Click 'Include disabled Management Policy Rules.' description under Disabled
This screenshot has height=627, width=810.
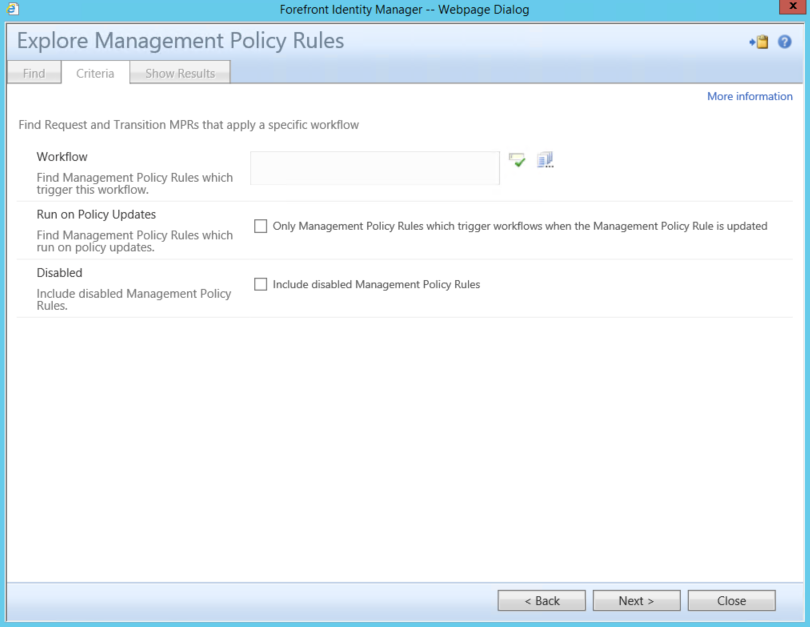pyautogui.click(x=134, y=300)
